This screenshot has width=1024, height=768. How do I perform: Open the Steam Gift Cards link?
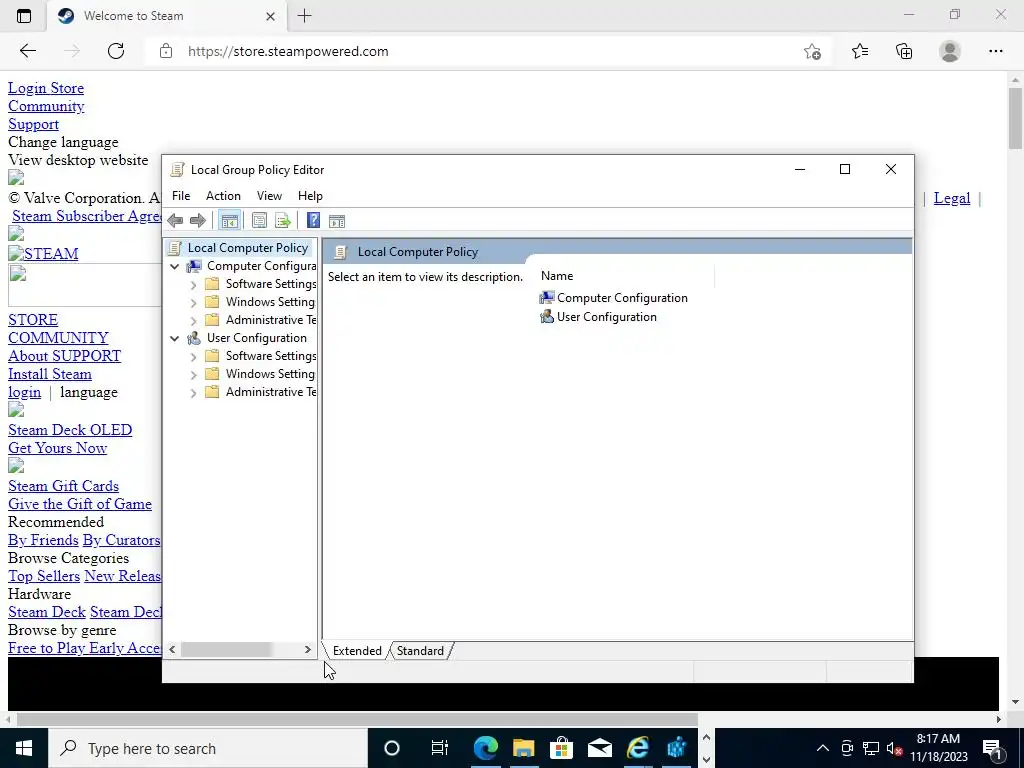click(x=63, y=486)
